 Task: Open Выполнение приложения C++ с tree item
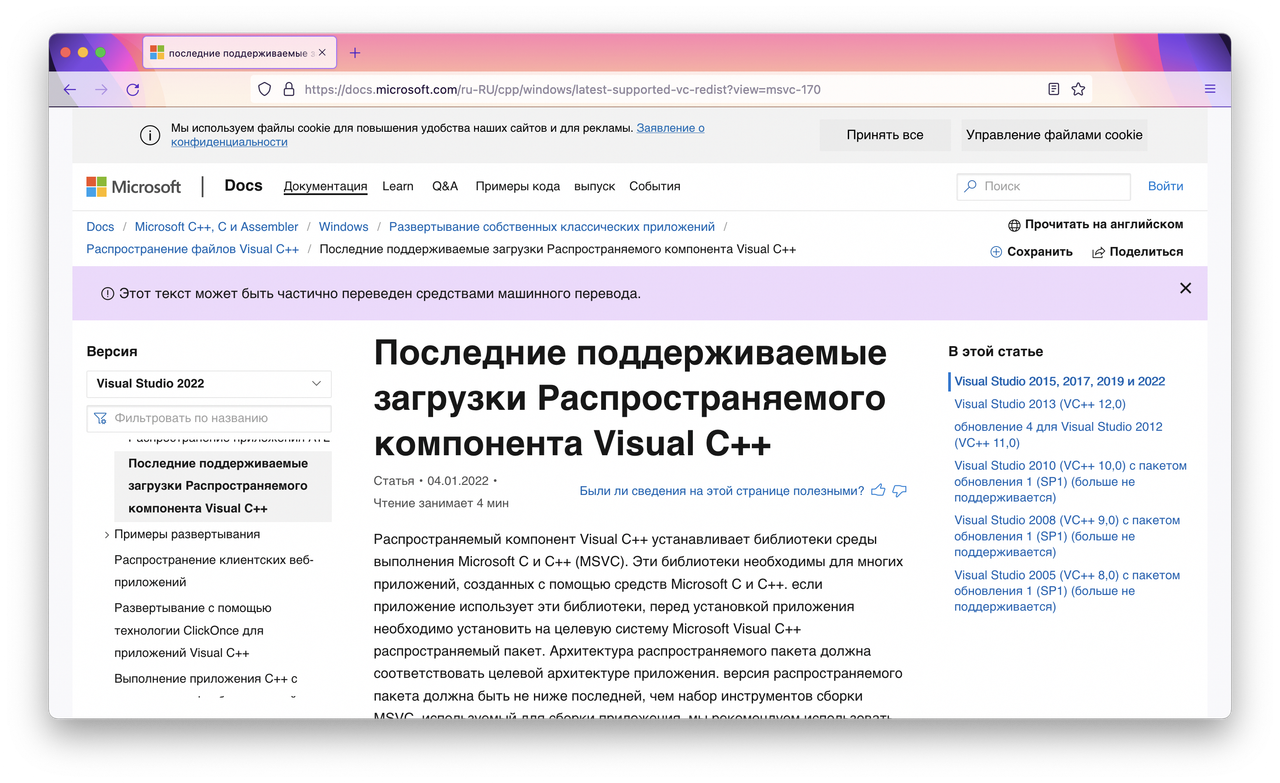(206, 679)
